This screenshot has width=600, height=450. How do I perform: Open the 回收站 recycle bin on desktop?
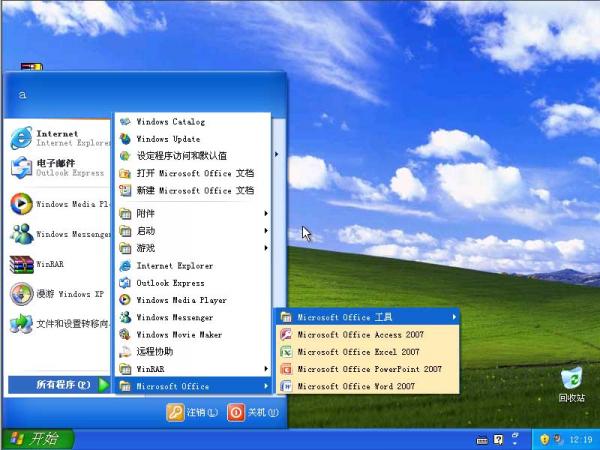click(572, 384)
